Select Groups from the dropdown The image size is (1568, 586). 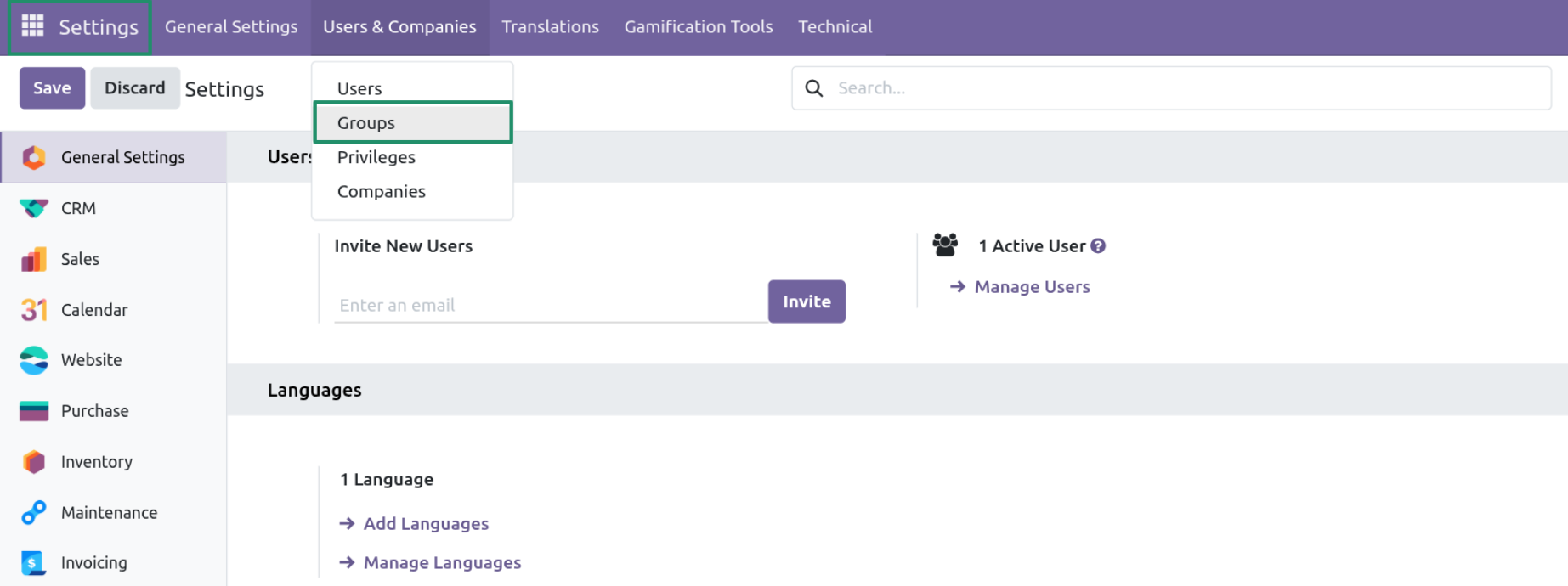pyautogui.click(x=412, y=122)
